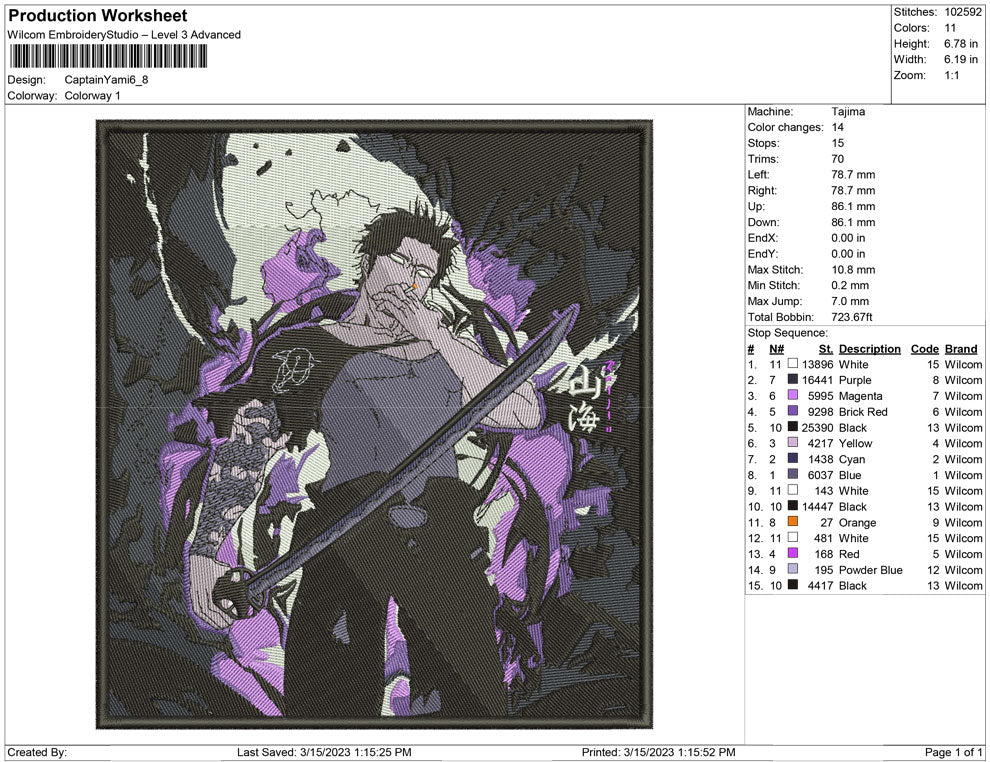Image resolution: width=990 pixels, height=762 pixels.
Task: Click the 'Printed: 3/15/2023 1:15:52 PM' text
Action: pos(658,752)
